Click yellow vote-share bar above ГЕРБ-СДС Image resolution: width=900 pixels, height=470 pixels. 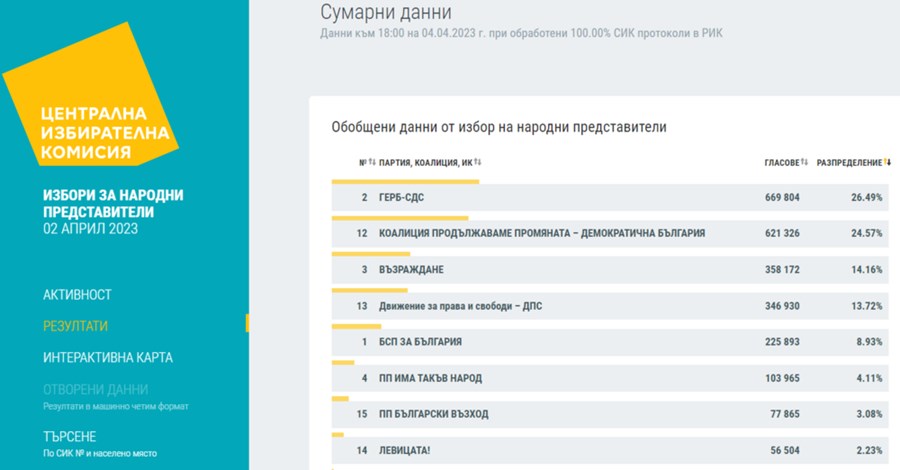(405, 181)
